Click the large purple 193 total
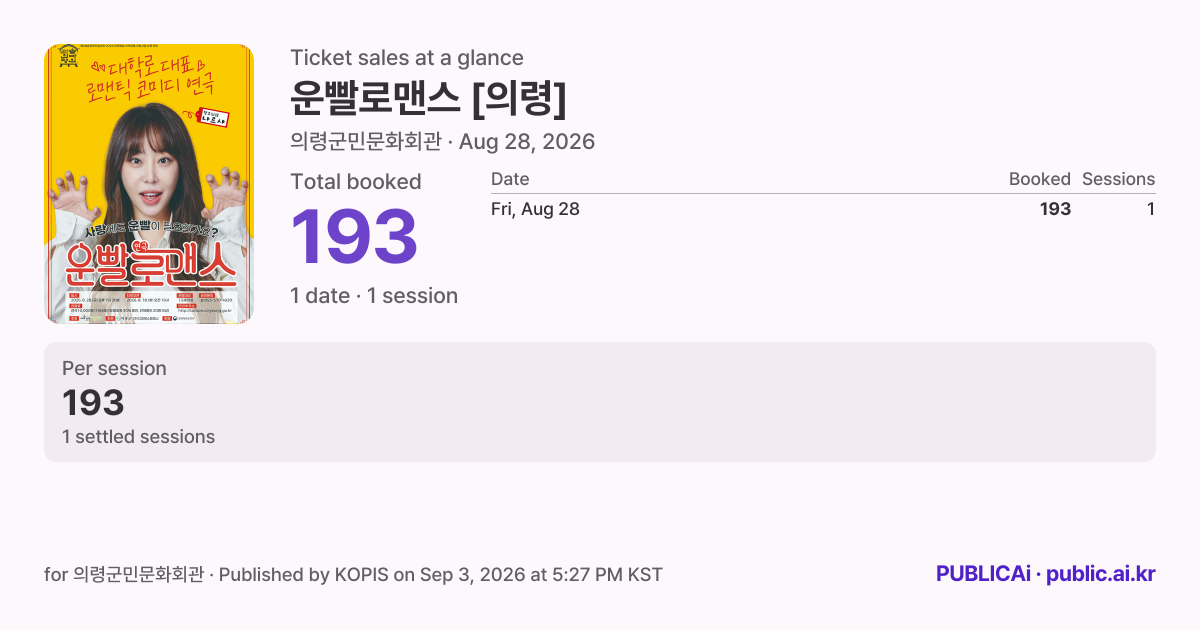 point(354,238)
